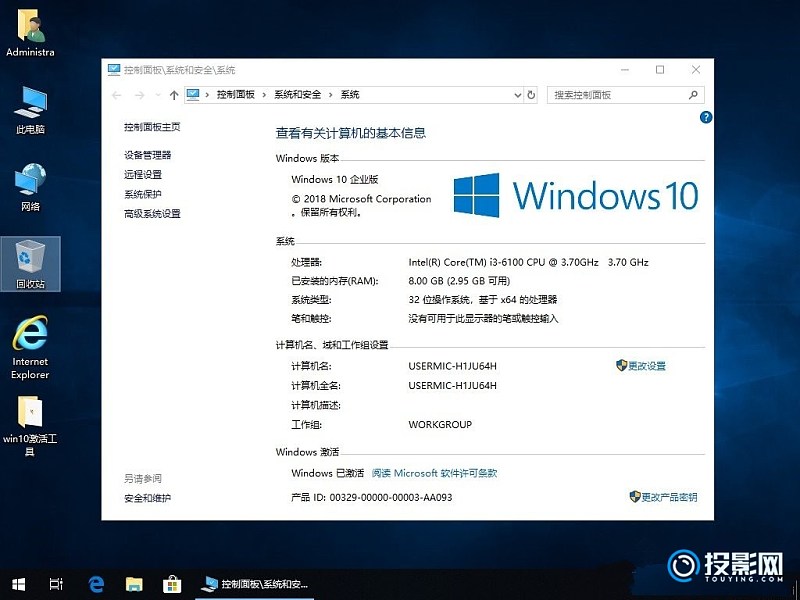Go back using the back arrow
This screenshot has height=600, width=800.
(117, 95)
